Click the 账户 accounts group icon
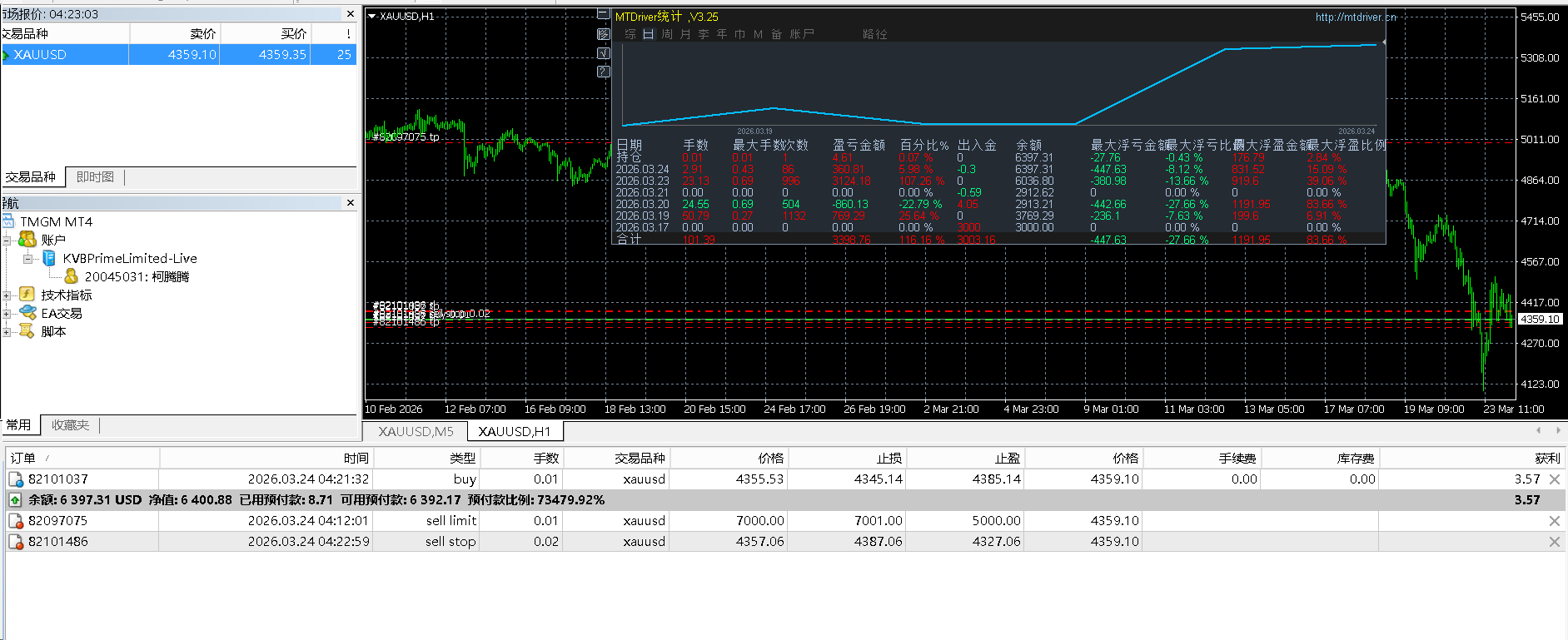Viewport: 1568px width, 640px height. (x=27, y=240)
